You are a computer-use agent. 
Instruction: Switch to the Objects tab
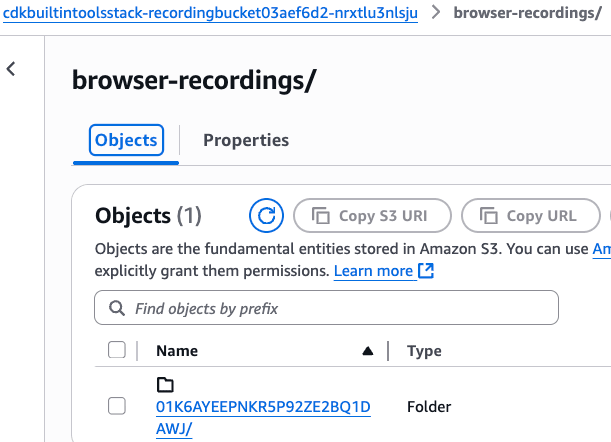click(x=126, y=140)
